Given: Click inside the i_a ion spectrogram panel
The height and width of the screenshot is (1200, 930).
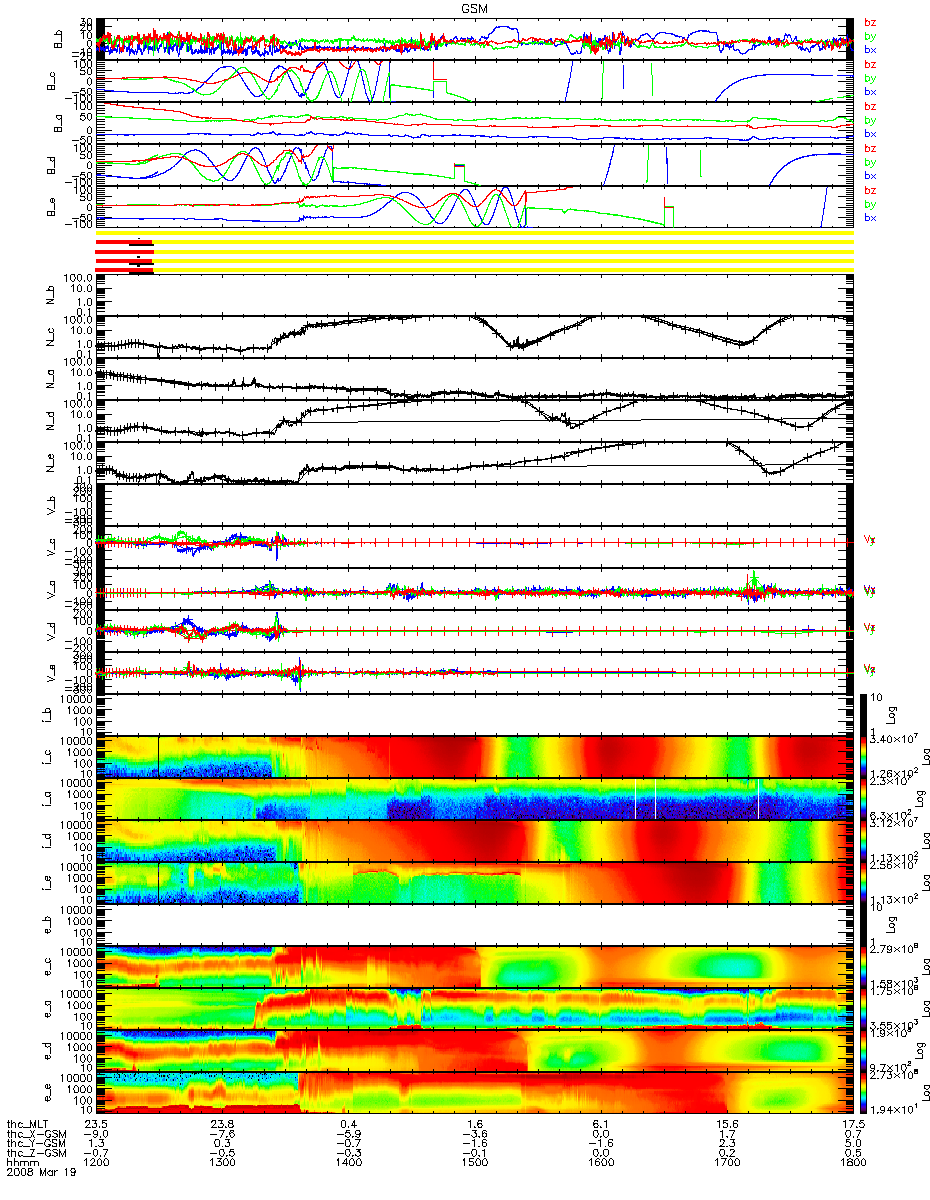Looking at the screenshot, I should [477, 798].
